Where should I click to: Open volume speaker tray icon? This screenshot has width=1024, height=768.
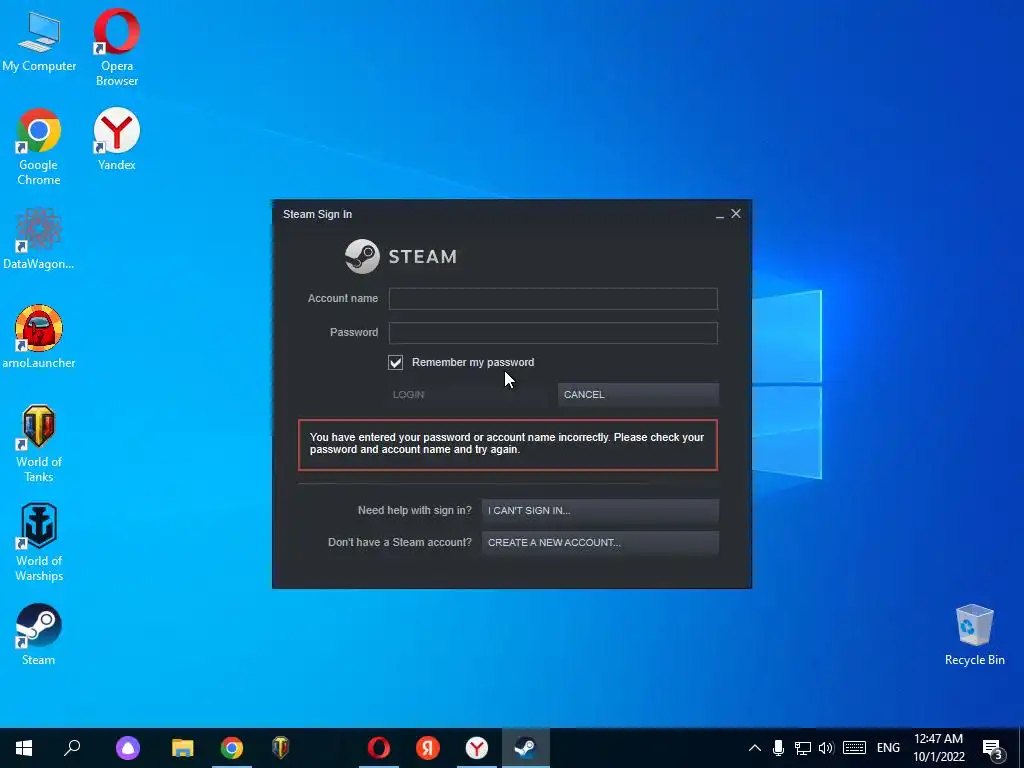point(826,748)
